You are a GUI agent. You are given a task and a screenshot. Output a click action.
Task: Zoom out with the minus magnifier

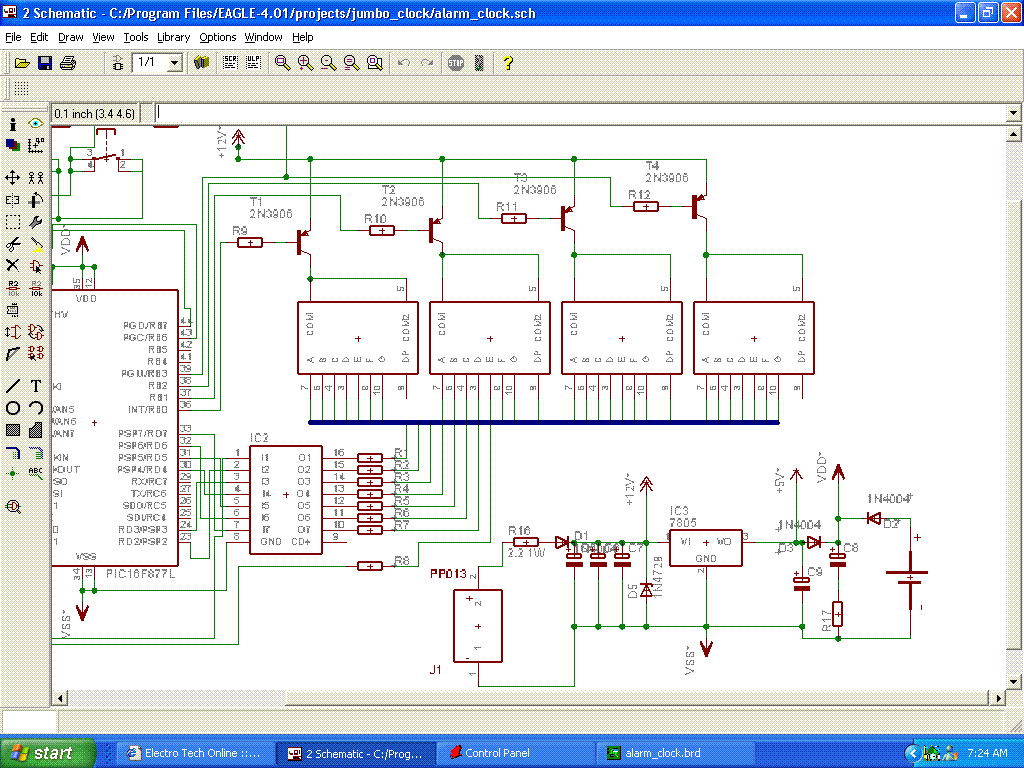[328, 63]
